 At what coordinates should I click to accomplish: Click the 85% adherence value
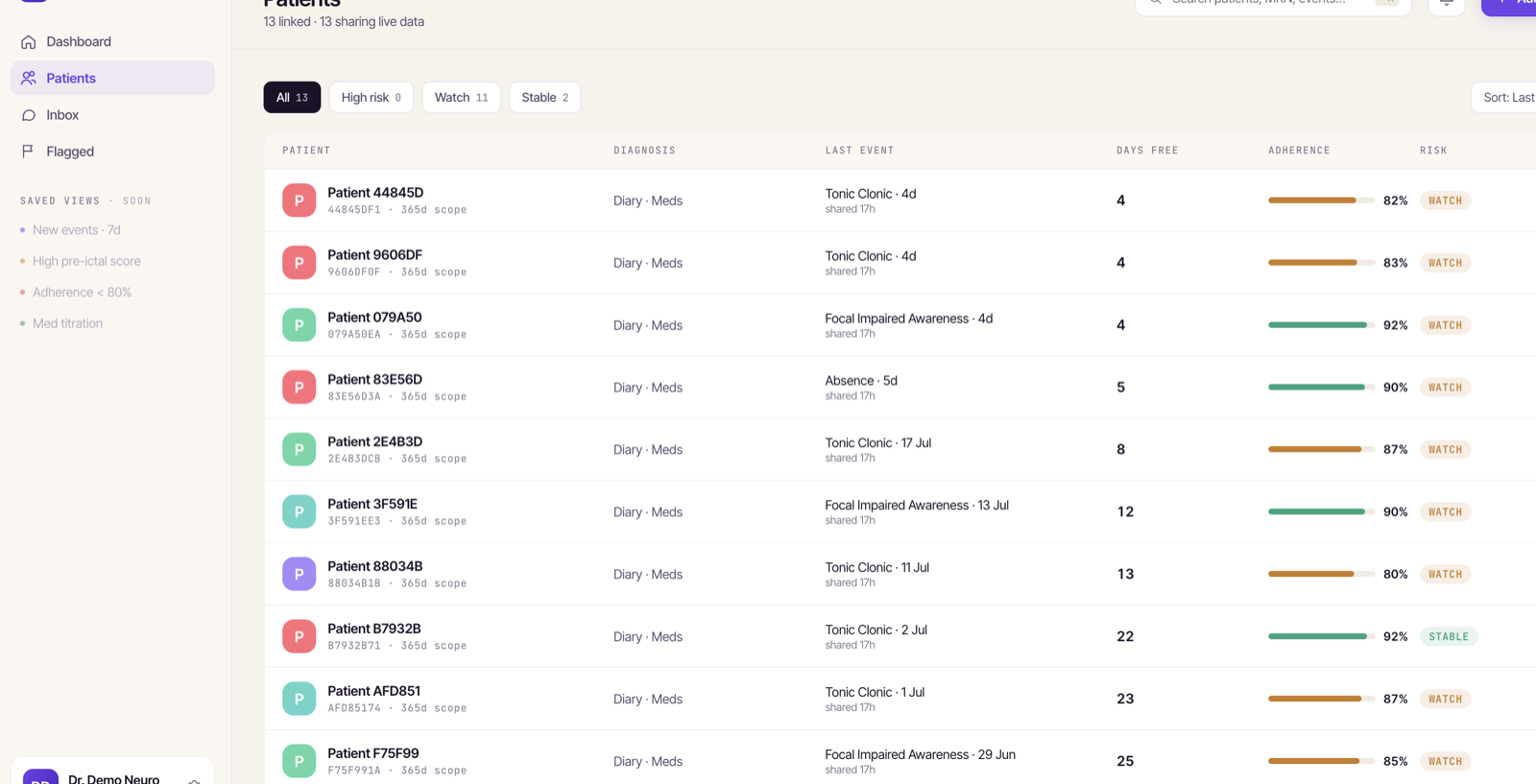1395,762
